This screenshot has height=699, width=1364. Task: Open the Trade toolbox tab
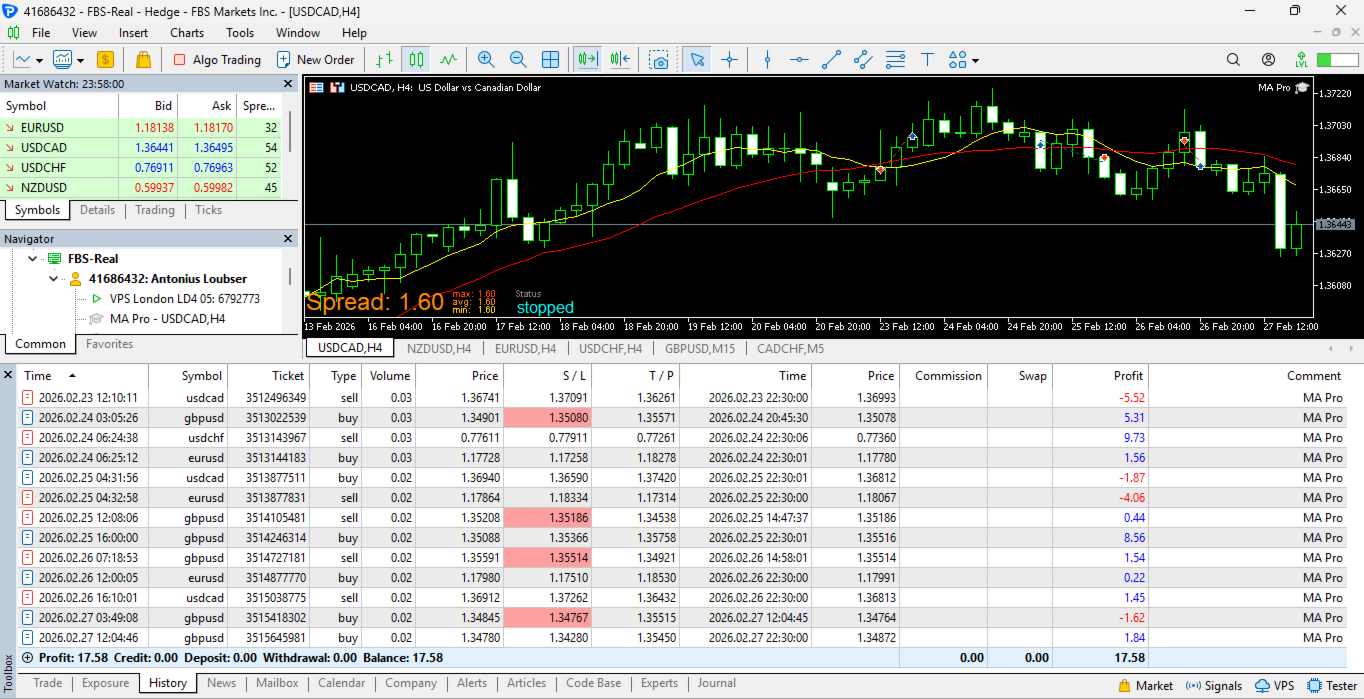click(x=47, y=684)
